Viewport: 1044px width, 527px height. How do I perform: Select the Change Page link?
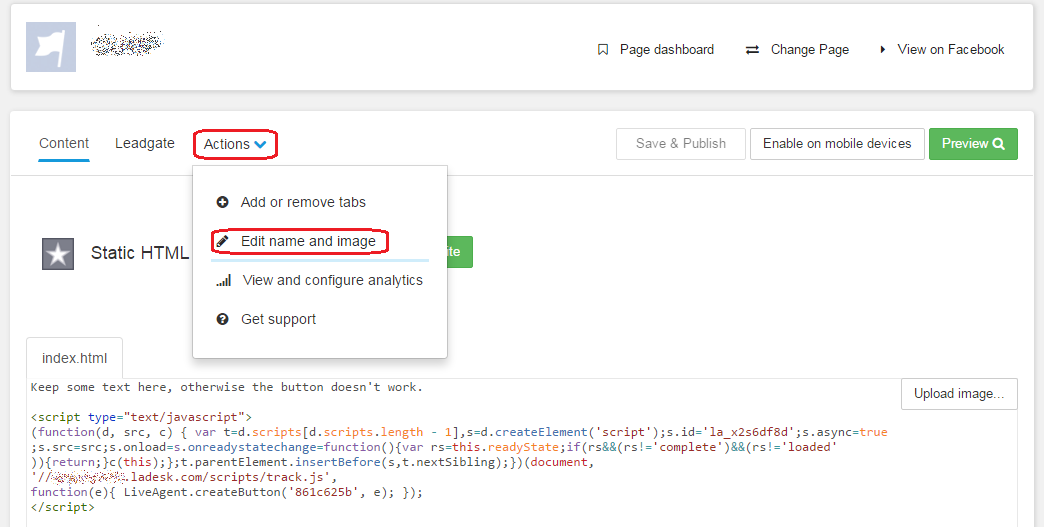[809, 49]
